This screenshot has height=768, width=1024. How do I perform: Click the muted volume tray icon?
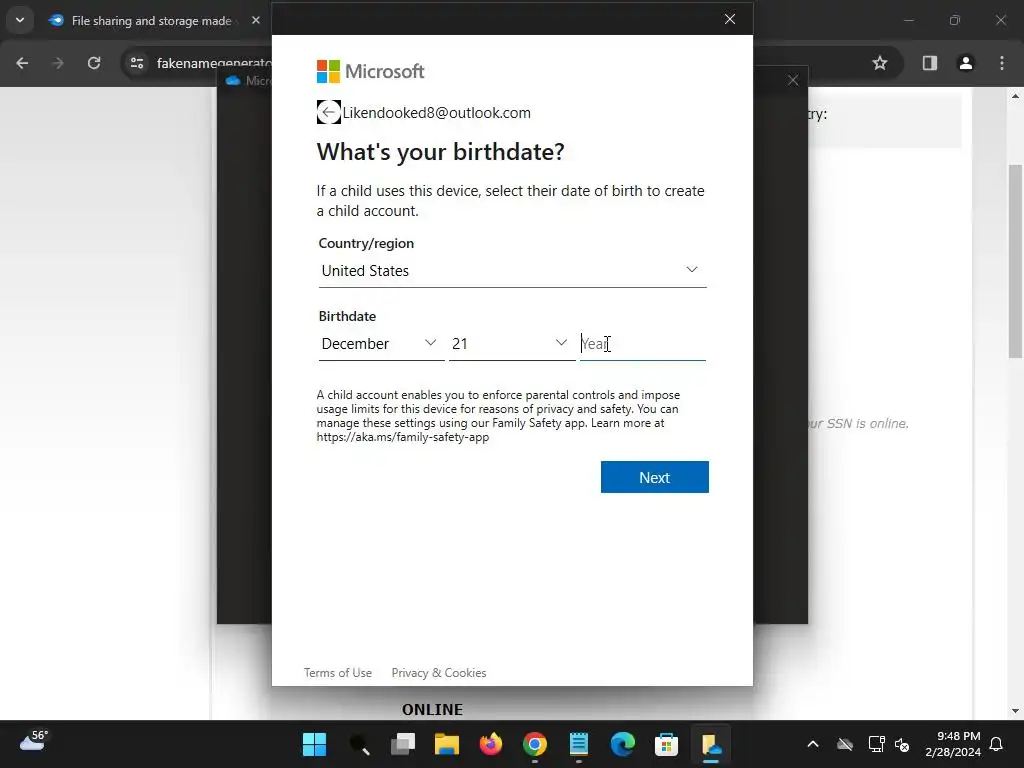(x=902, y=744)
